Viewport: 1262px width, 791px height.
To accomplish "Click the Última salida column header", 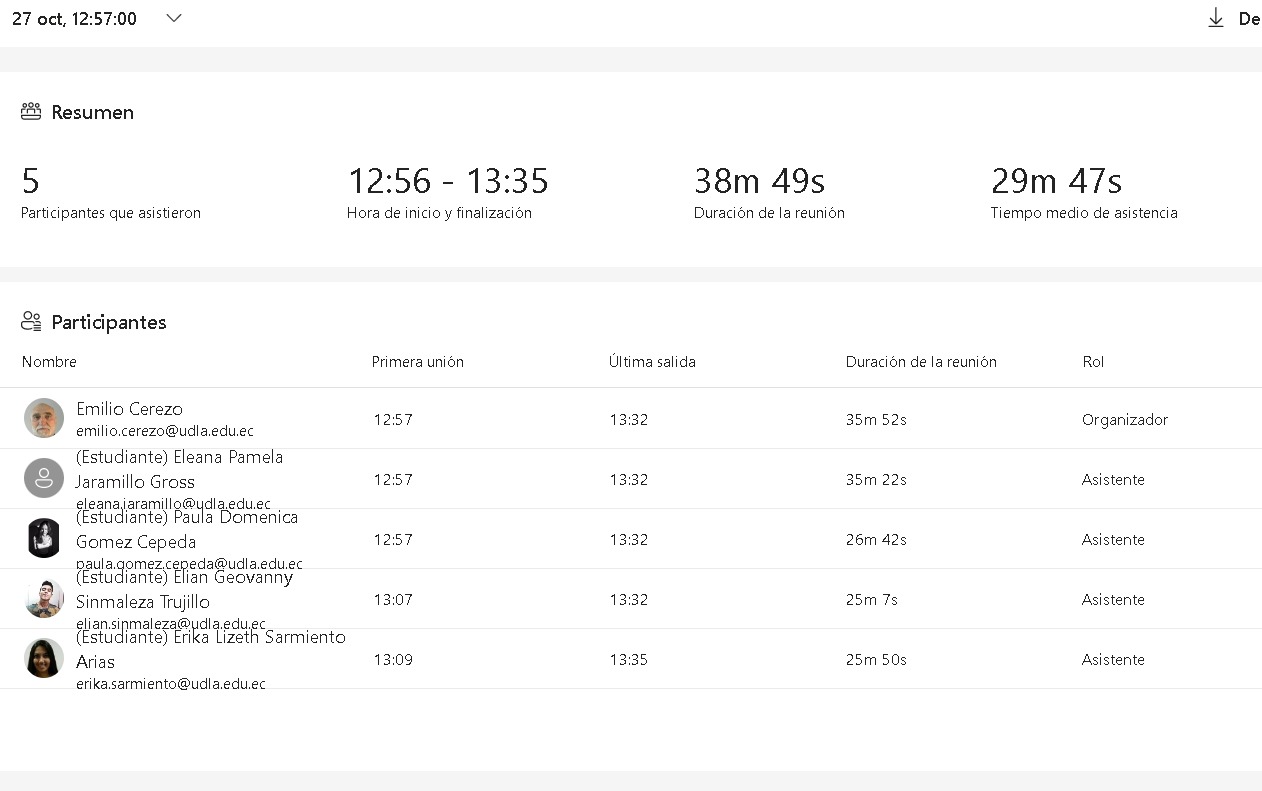I will point(652,362).
